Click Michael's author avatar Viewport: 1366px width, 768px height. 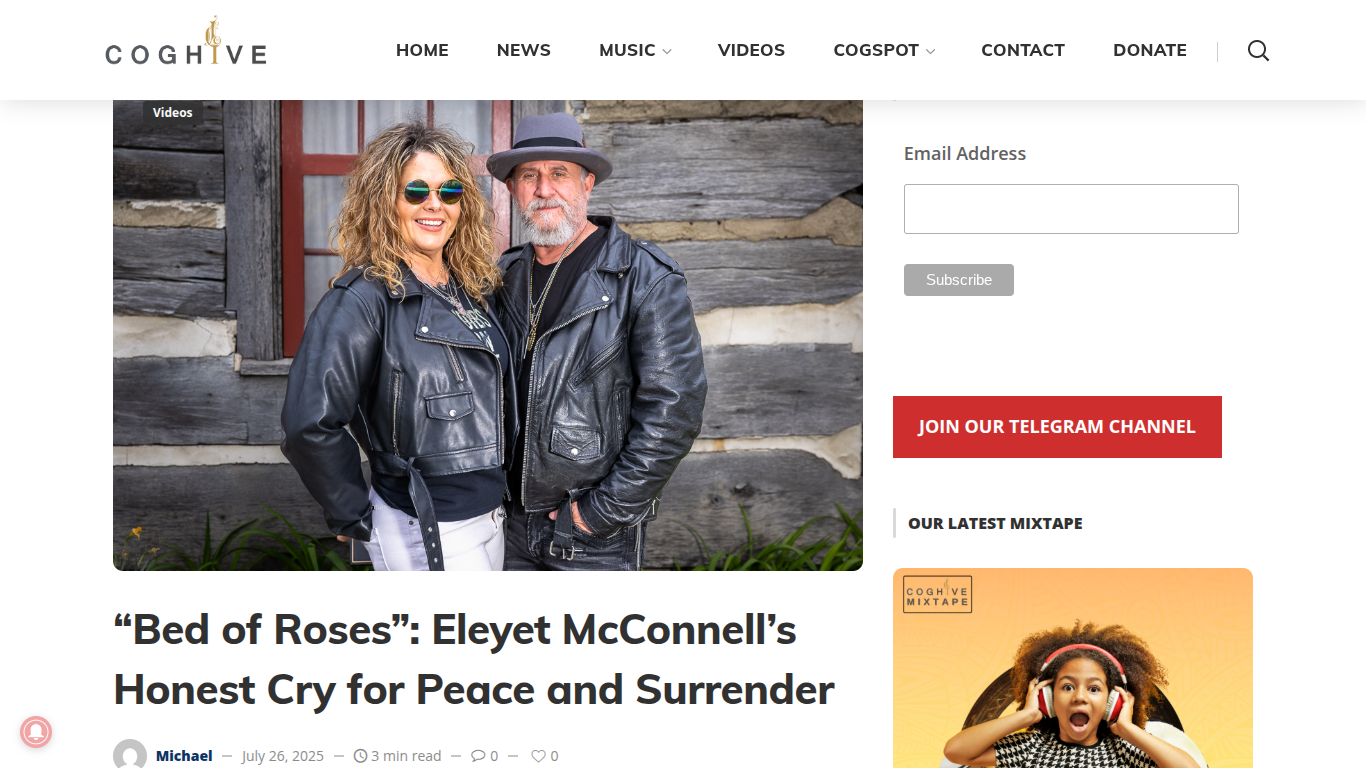pos(130,755)
